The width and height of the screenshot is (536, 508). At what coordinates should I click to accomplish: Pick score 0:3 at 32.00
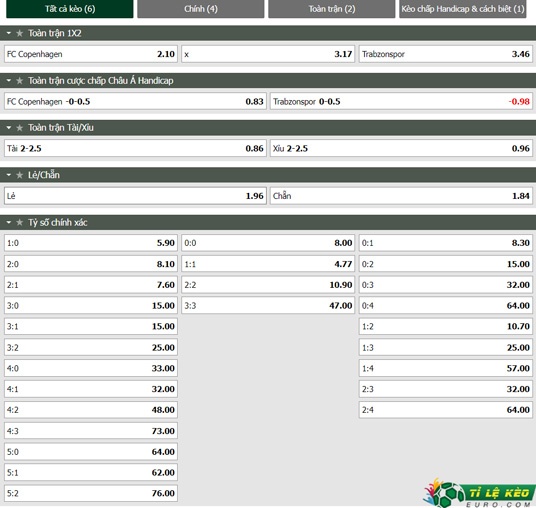click(445, 285)
